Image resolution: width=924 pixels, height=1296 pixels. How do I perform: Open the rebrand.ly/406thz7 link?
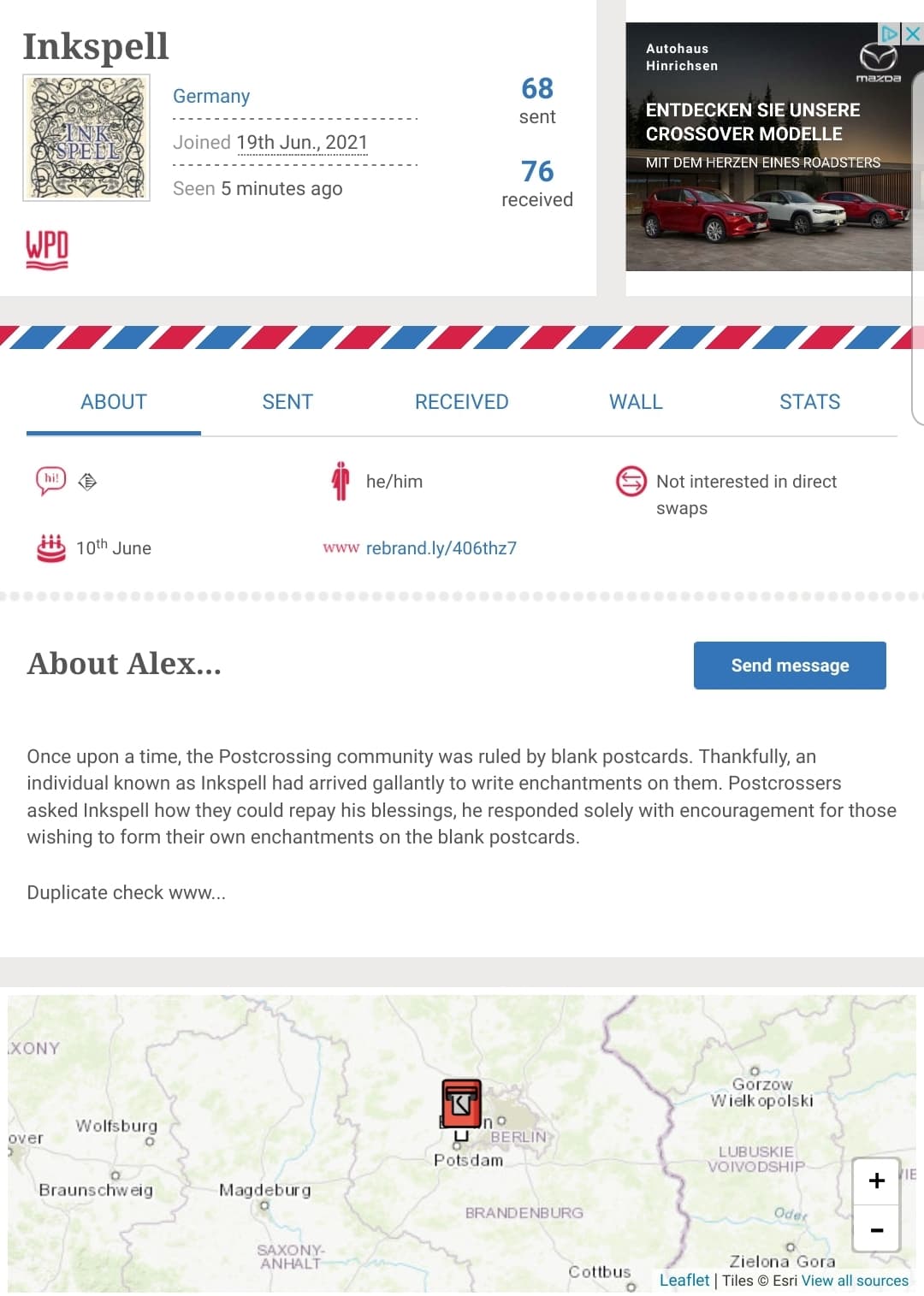[441, 548]
